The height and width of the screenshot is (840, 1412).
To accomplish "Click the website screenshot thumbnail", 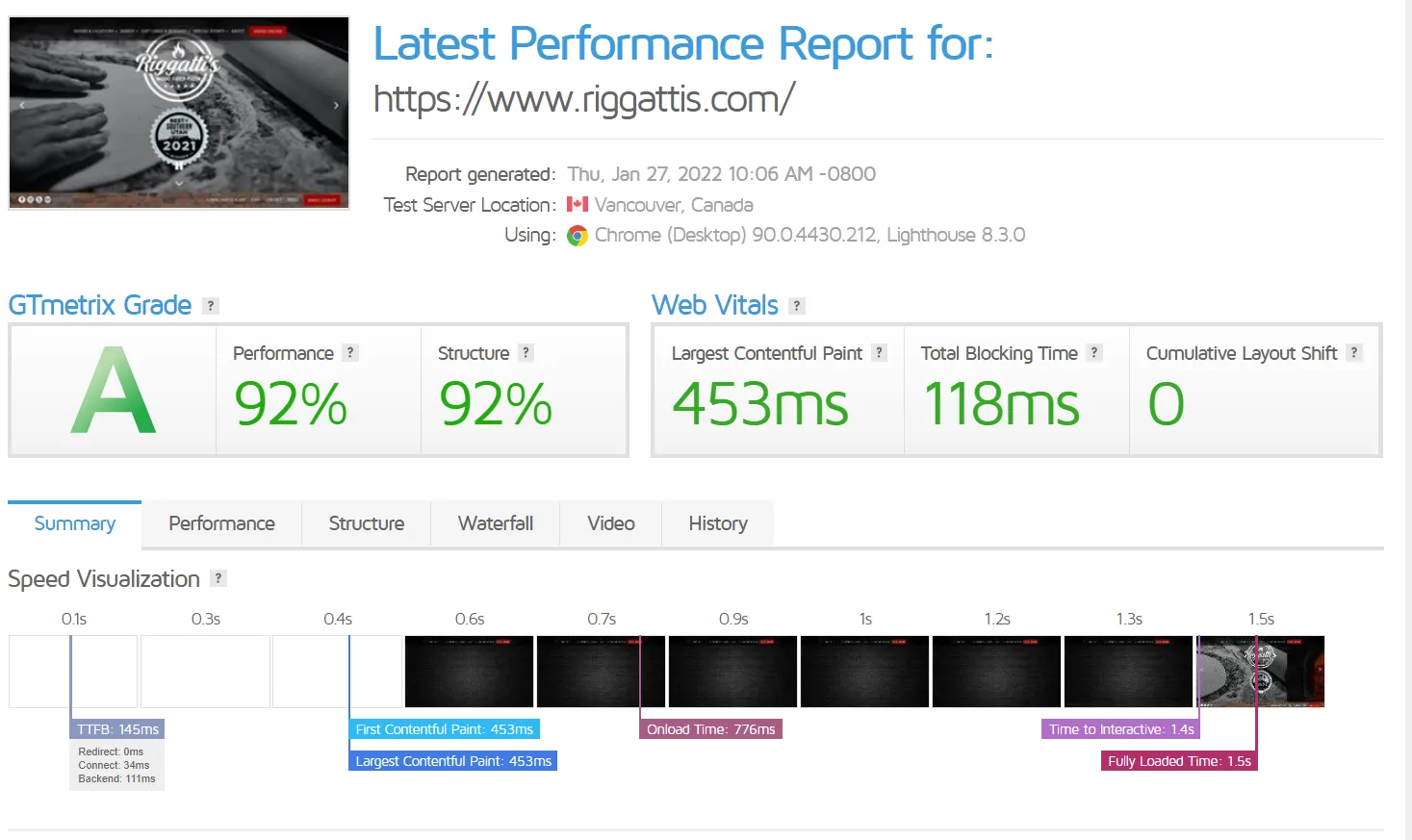I will [x=179, y=113].
